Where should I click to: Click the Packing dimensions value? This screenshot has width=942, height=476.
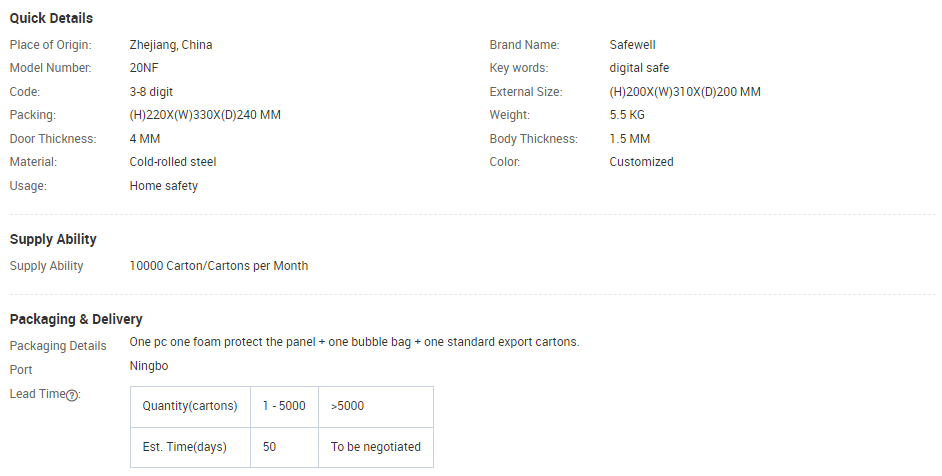tap(205, 115)
